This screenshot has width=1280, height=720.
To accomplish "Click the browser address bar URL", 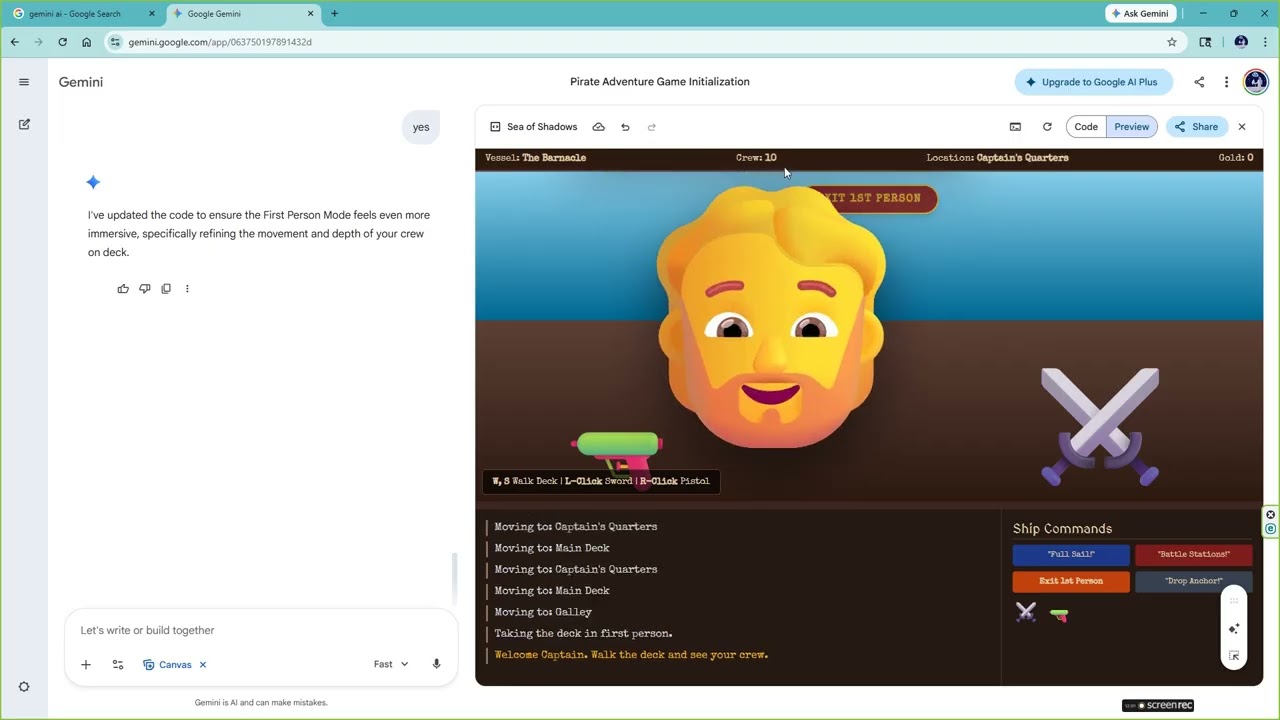I will (x=220, y=42).
